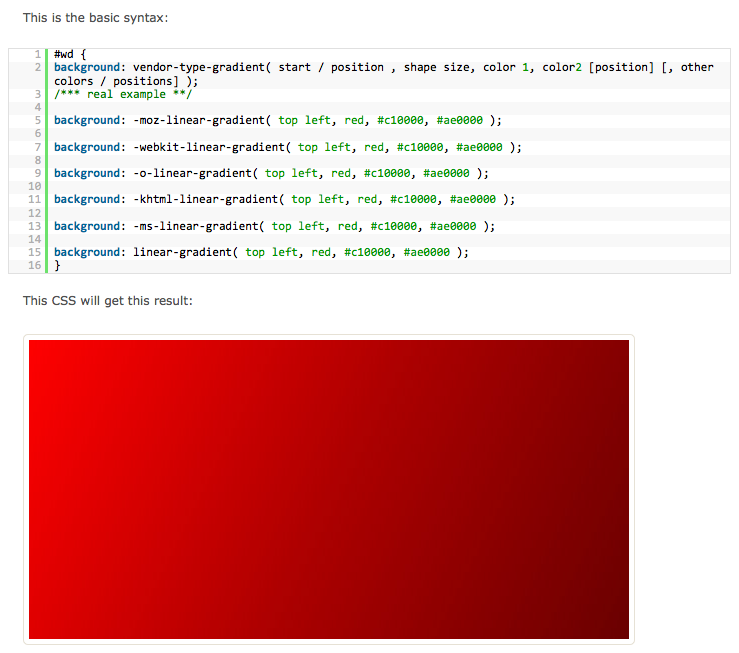Click "#ae0000" value in the -webkit line
The height and width of the screenshot is (653, 739).
click(479, 147)
